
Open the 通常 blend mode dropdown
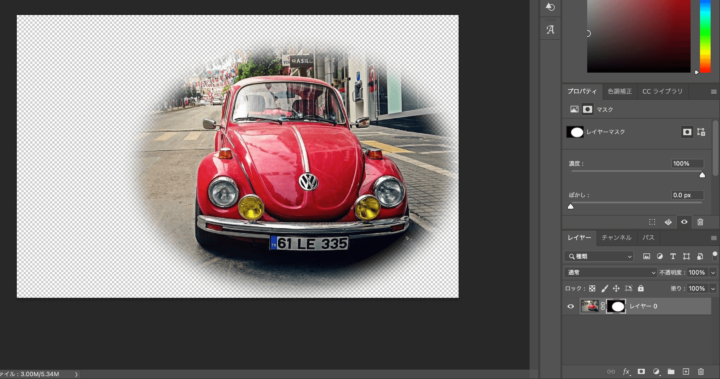pos(611,272)
